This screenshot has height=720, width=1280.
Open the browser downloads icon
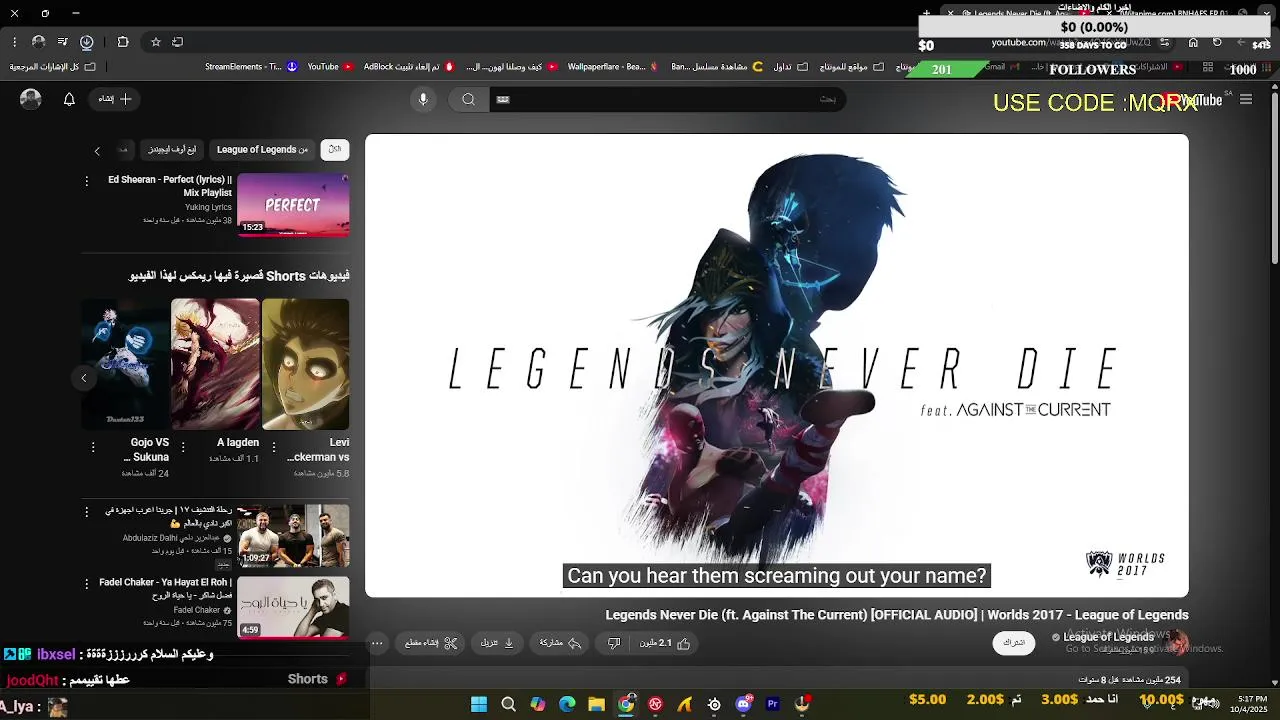pos(87,42)
